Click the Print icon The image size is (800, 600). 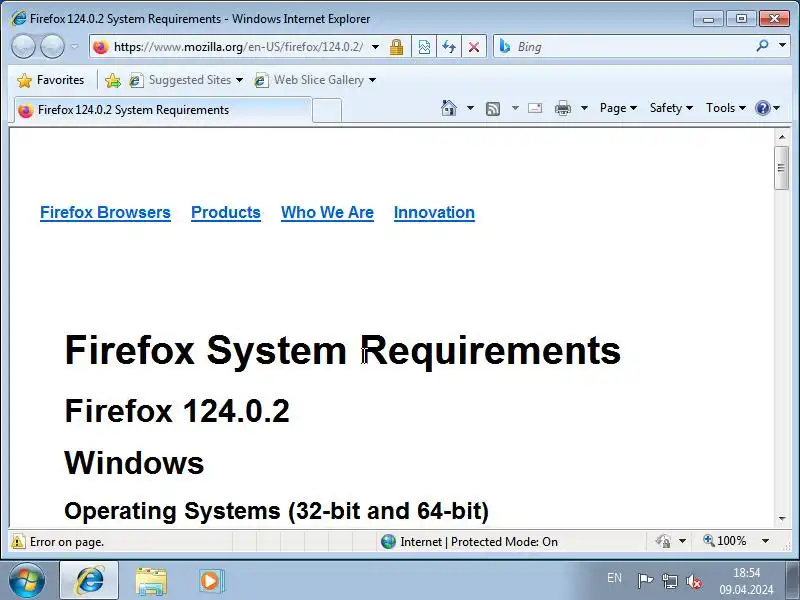tap(563, 108)
